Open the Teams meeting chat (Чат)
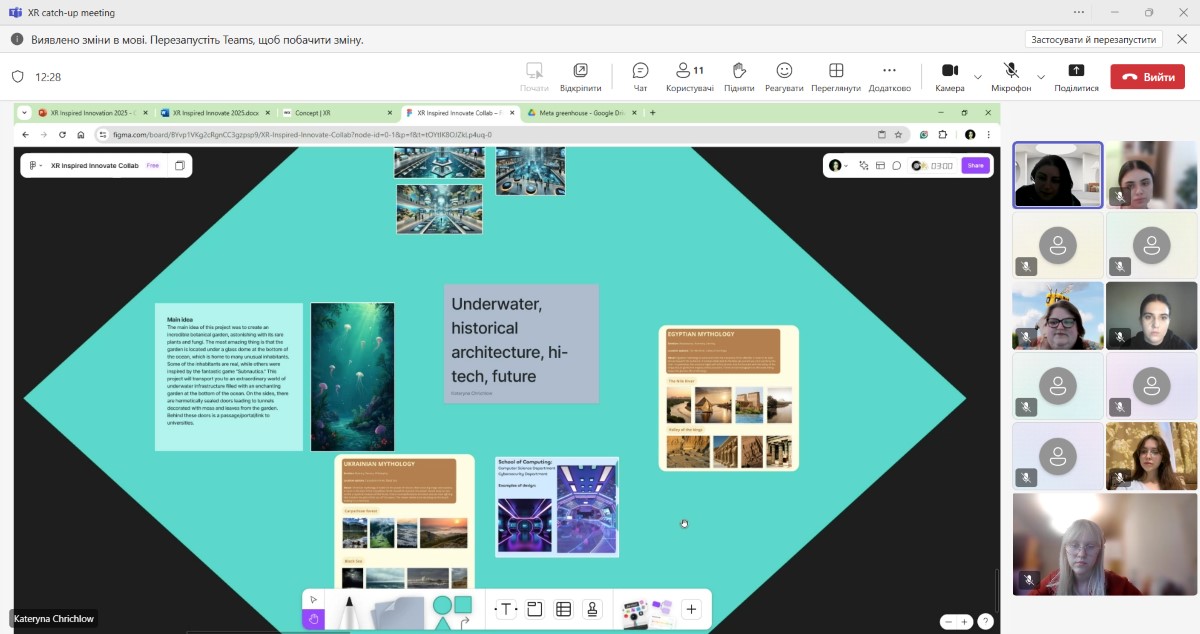Viewport: 1200px width, 634px height. 640,77
